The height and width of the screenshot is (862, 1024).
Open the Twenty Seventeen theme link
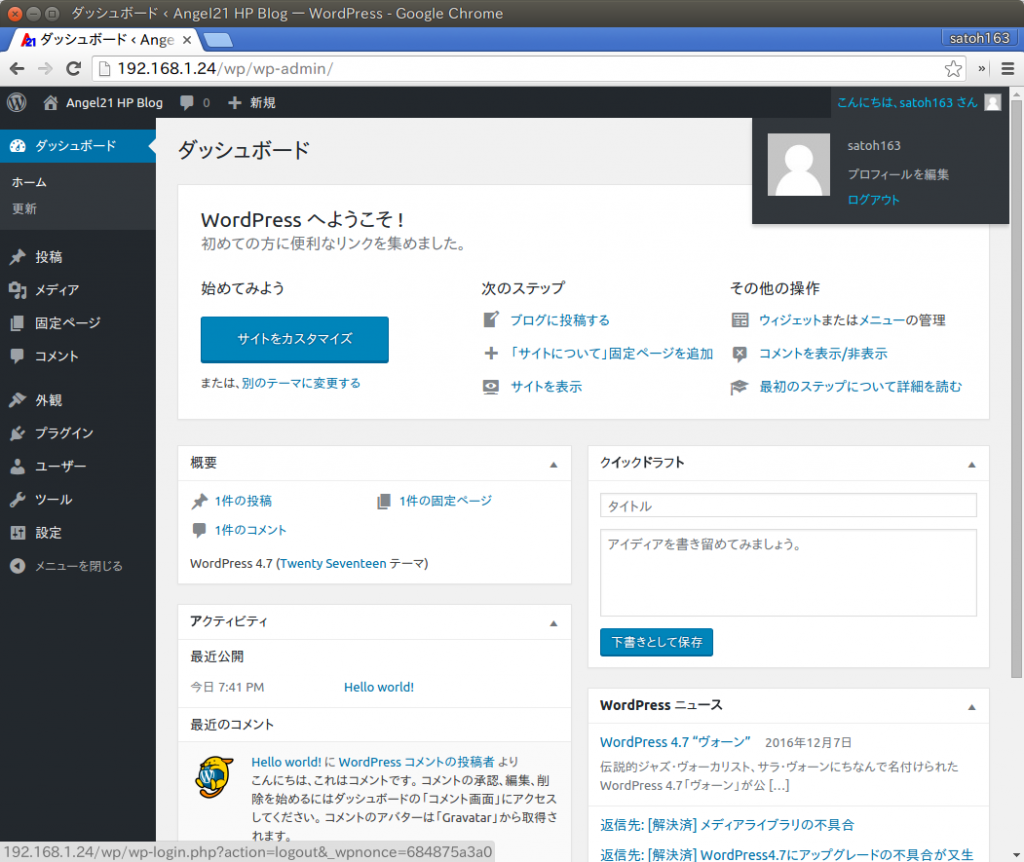tap(333, 564)
